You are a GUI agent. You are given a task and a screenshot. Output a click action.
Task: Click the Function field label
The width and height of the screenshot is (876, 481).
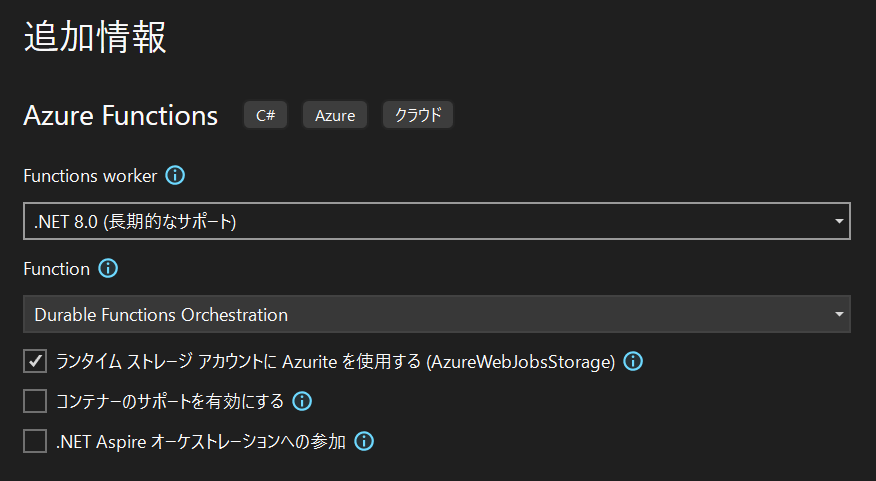coord(56,269)
